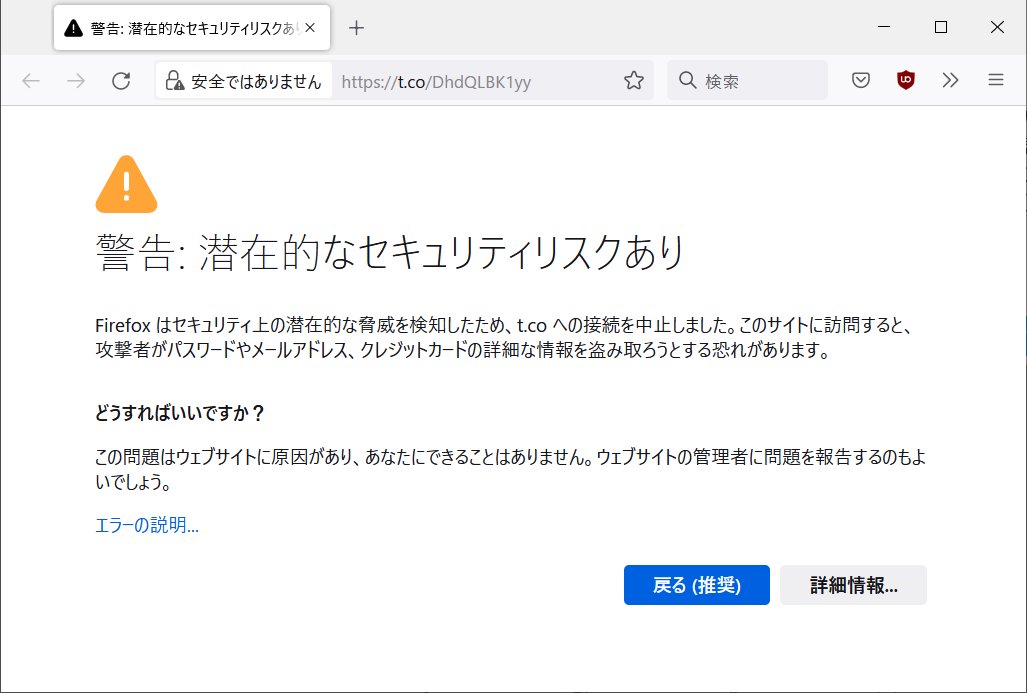Screen dimensions: 1027x693
Task: Open a new tab with plus button
Action: point(356,28)
